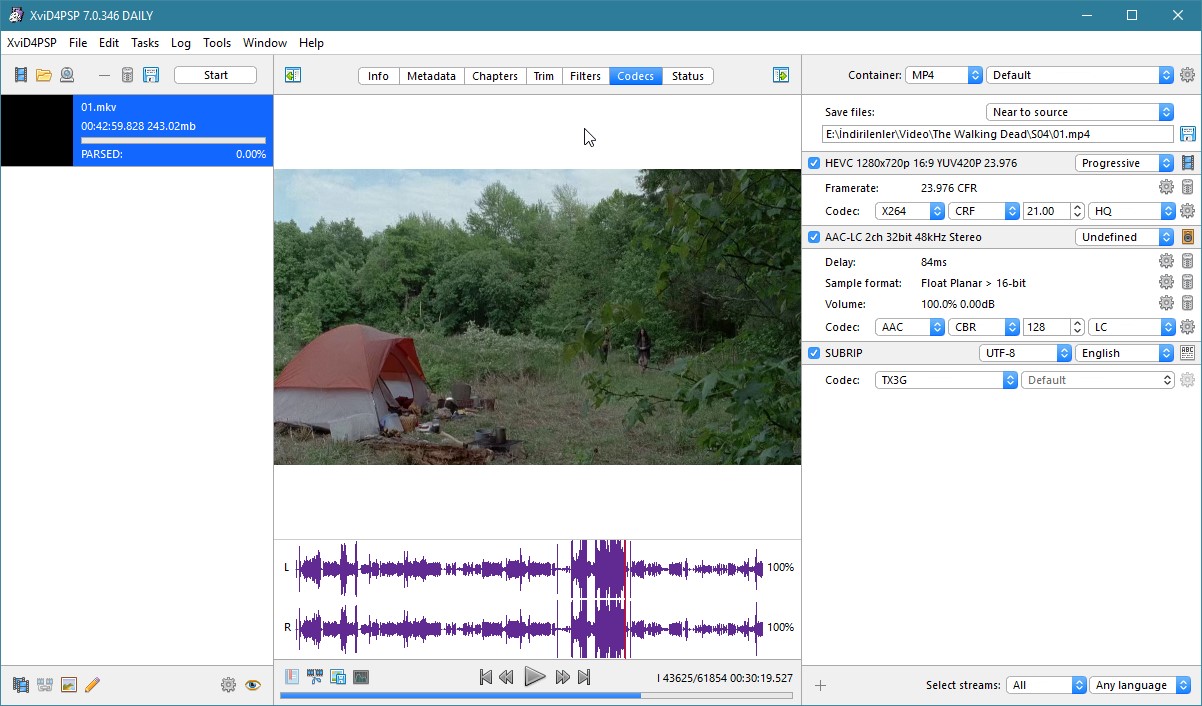Click the save destination floppy icon beside path
This screenshot has width=1202, height=706.
coord(1188,134)
